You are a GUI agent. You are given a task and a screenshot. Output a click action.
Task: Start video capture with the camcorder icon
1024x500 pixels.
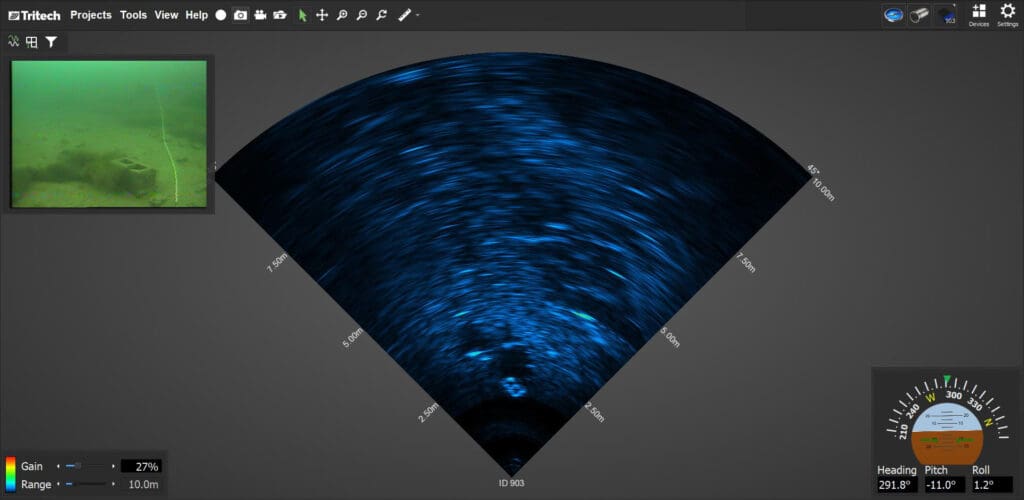pyautogui.click(x=260, y=15)
